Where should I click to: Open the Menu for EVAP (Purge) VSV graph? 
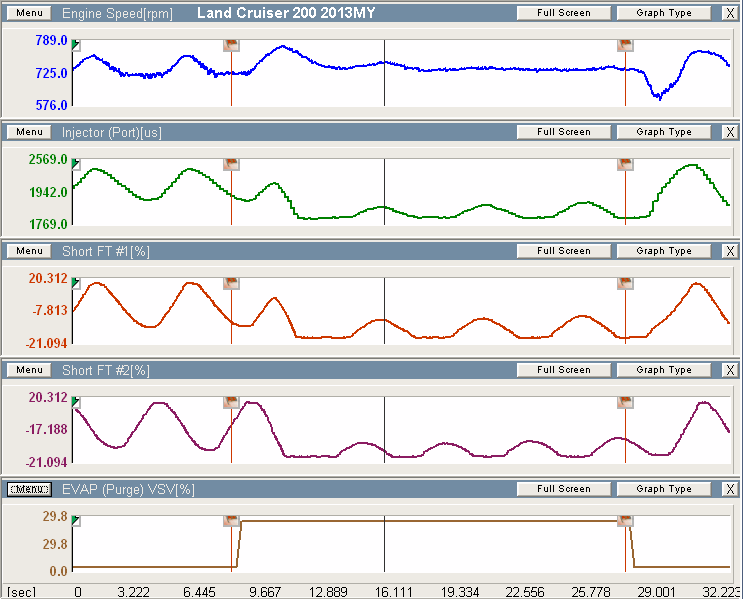(x=29, y=489)
